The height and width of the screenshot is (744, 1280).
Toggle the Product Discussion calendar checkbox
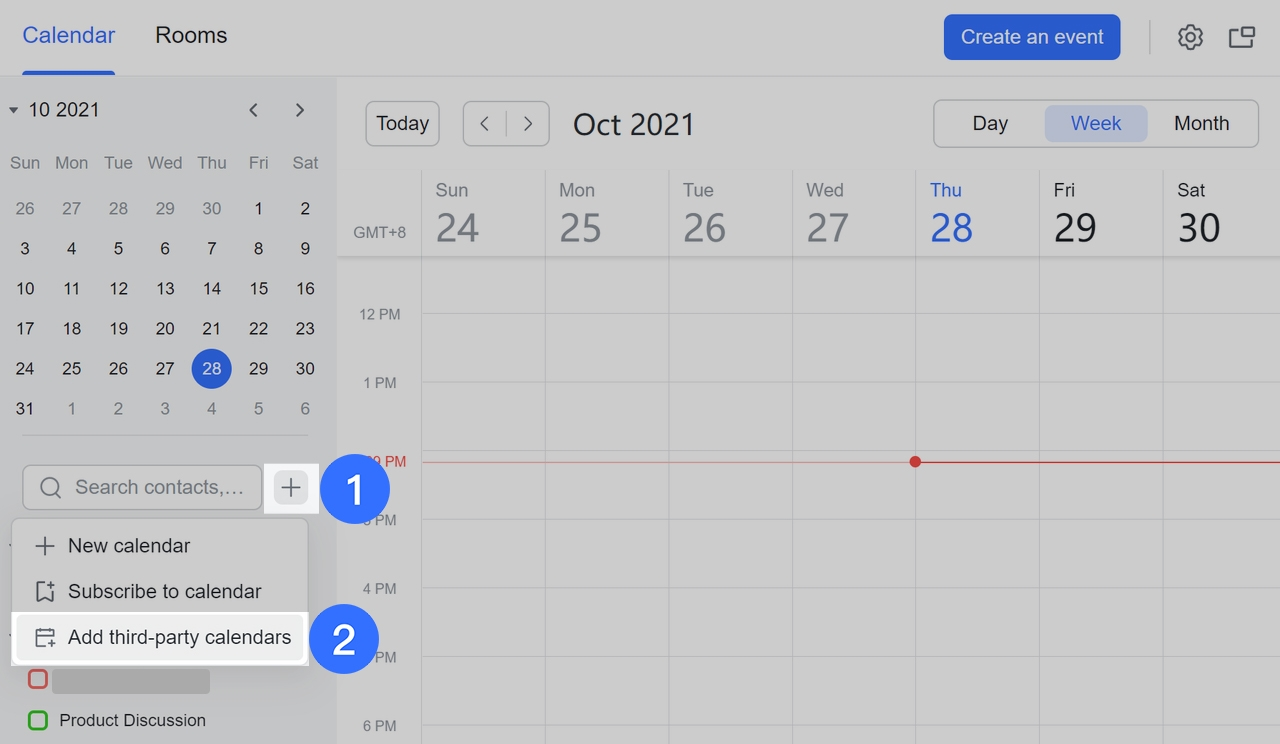tap(38, 720)
